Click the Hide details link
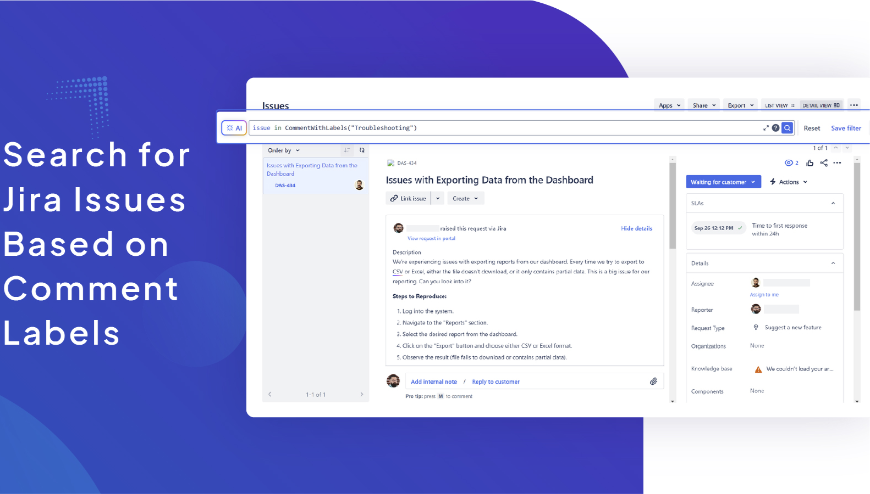The image size is (870, 494). 636,228
